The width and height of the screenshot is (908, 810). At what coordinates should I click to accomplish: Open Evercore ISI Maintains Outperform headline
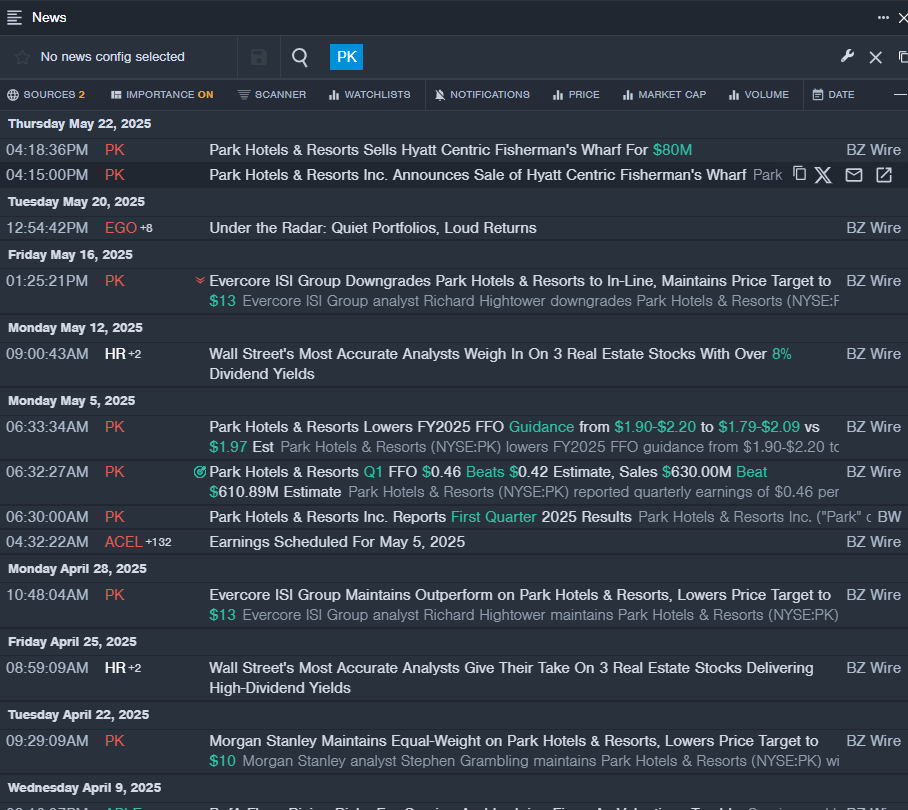[520, 604]
